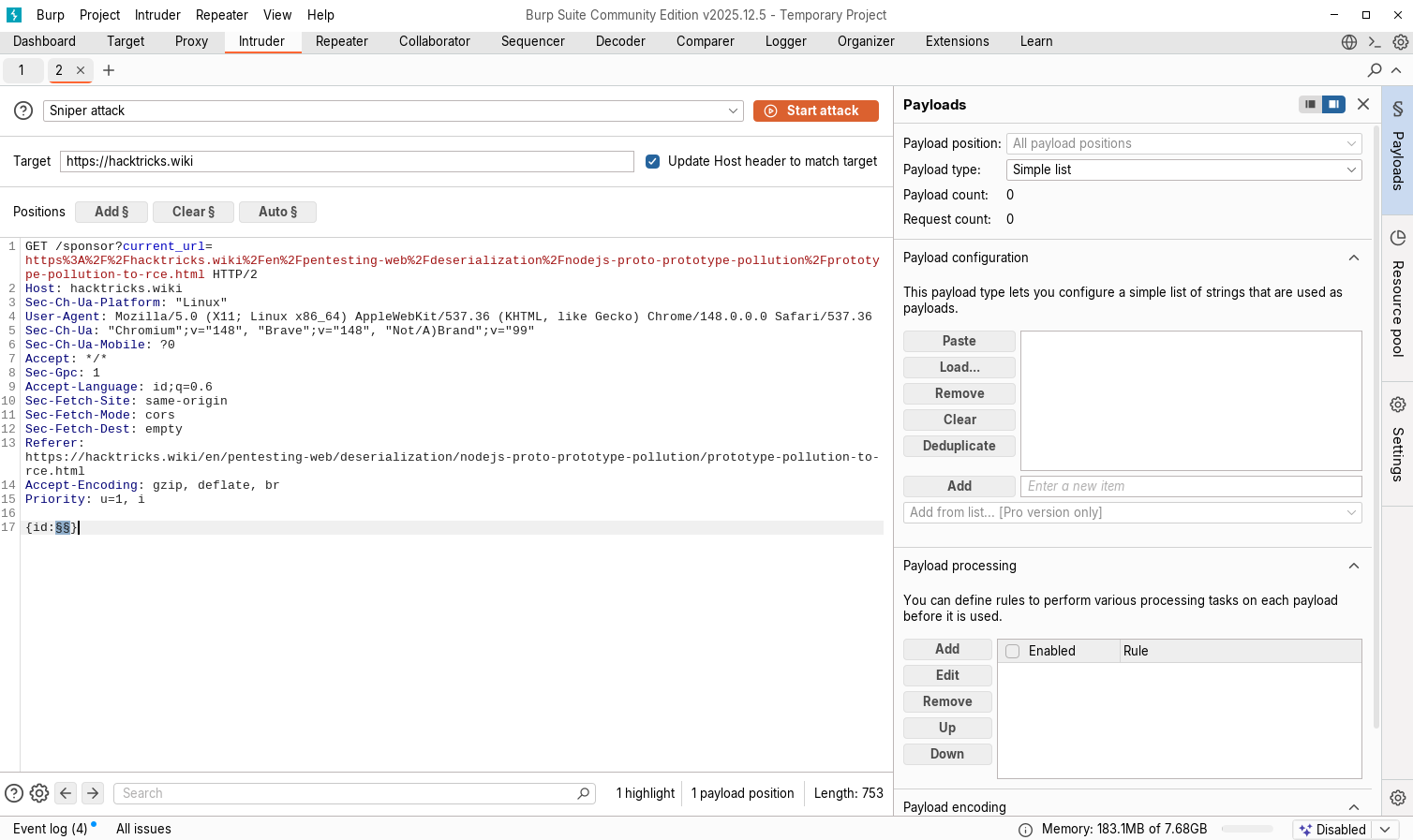Collapse the Payload processing section
The image size is (1413, 840).
click(x=1354, y=566)
